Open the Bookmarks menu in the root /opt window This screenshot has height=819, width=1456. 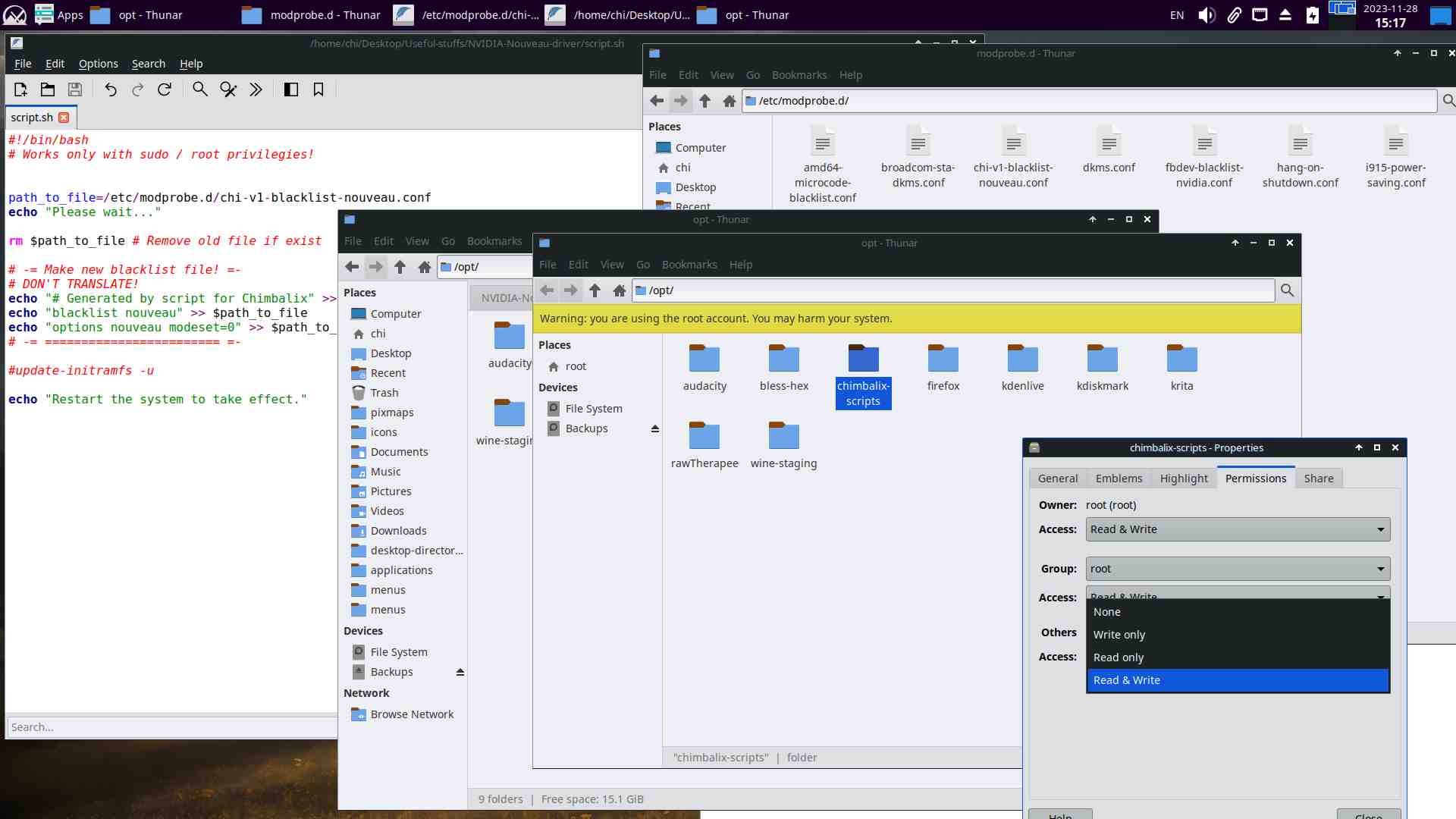[x=689, y=265]
